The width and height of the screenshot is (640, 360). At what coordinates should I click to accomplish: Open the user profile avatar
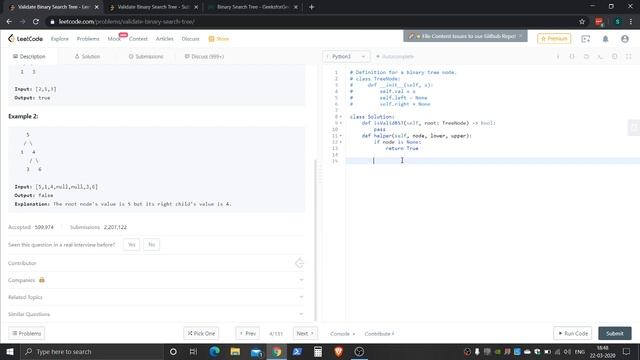click(x=624, y=39)
